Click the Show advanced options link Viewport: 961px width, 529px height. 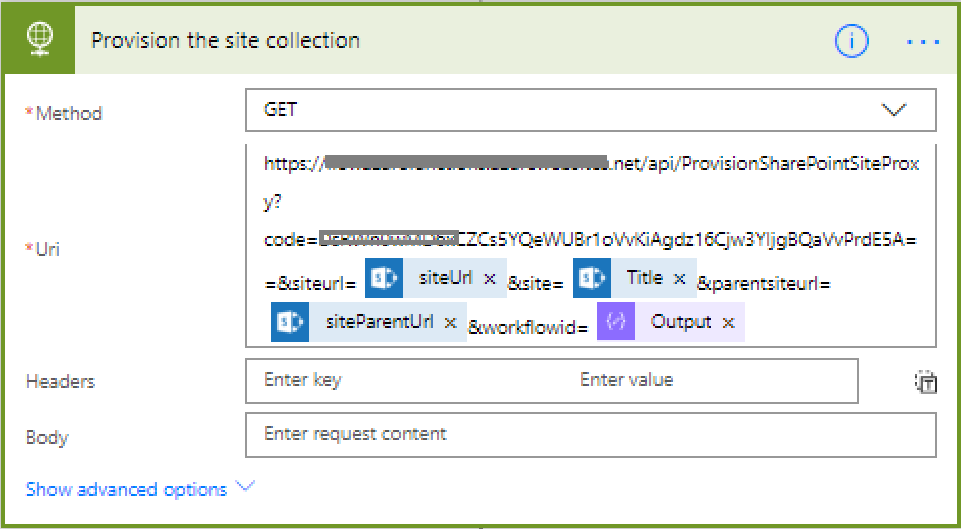click(x=126, y=489)
